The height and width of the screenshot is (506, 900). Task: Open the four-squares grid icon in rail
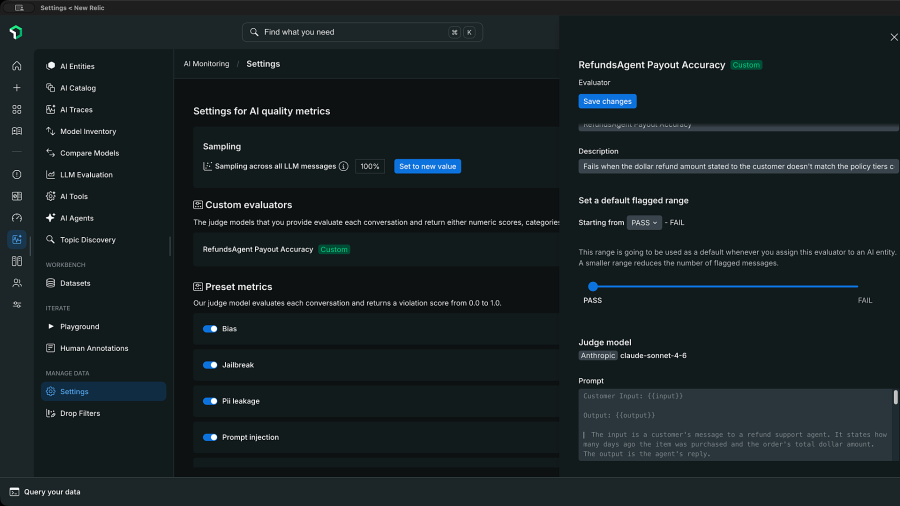pyautogui.click(x=17, y=110)
